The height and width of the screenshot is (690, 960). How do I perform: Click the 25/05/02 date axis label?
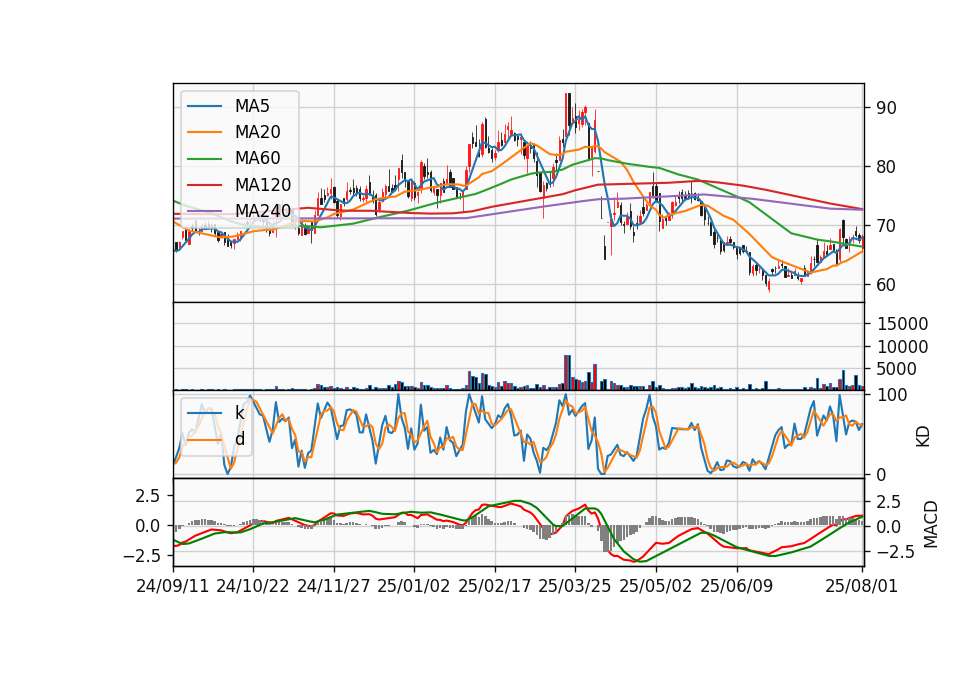pyautogui.click(x=656, y=586)
